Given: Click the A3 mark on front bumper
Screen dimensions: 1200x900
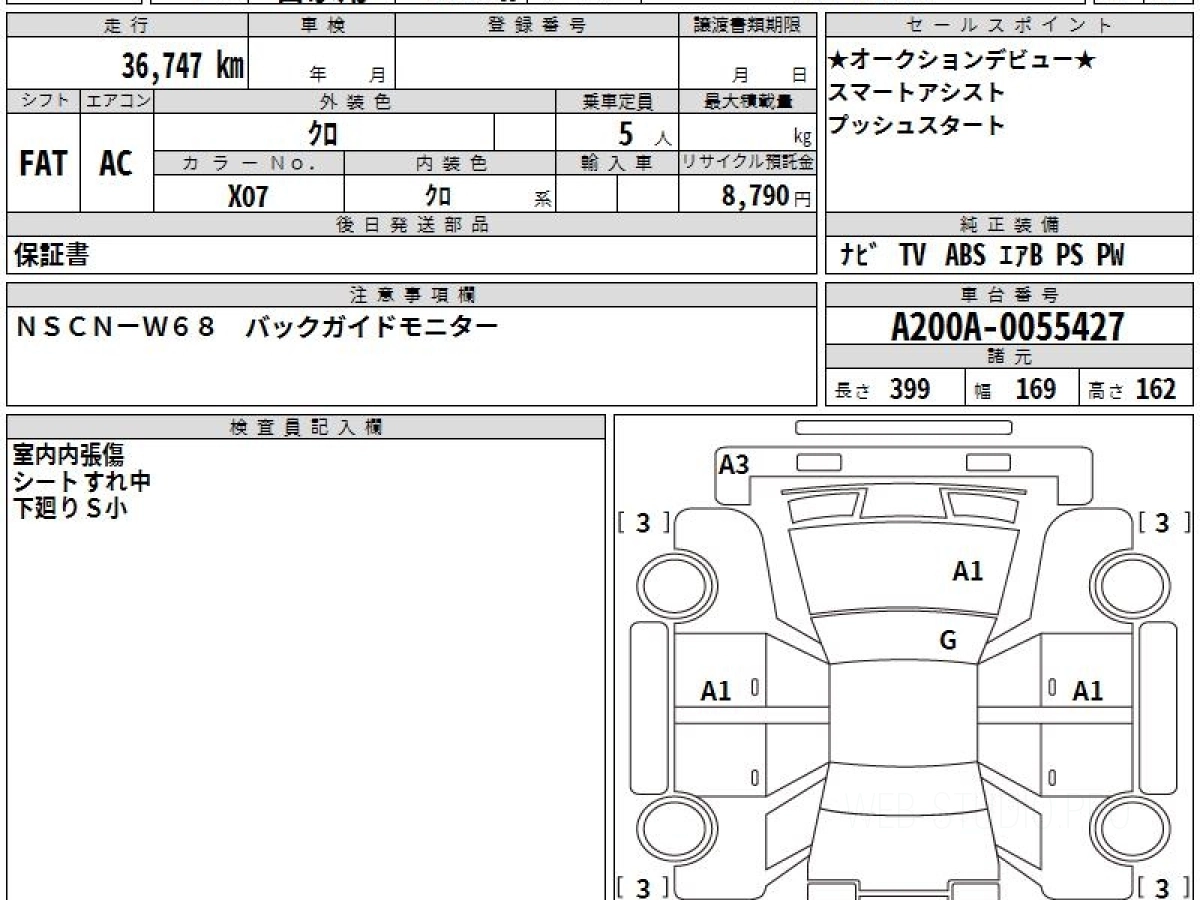Looking at the screenshot, I should click(x=734, y=464).
